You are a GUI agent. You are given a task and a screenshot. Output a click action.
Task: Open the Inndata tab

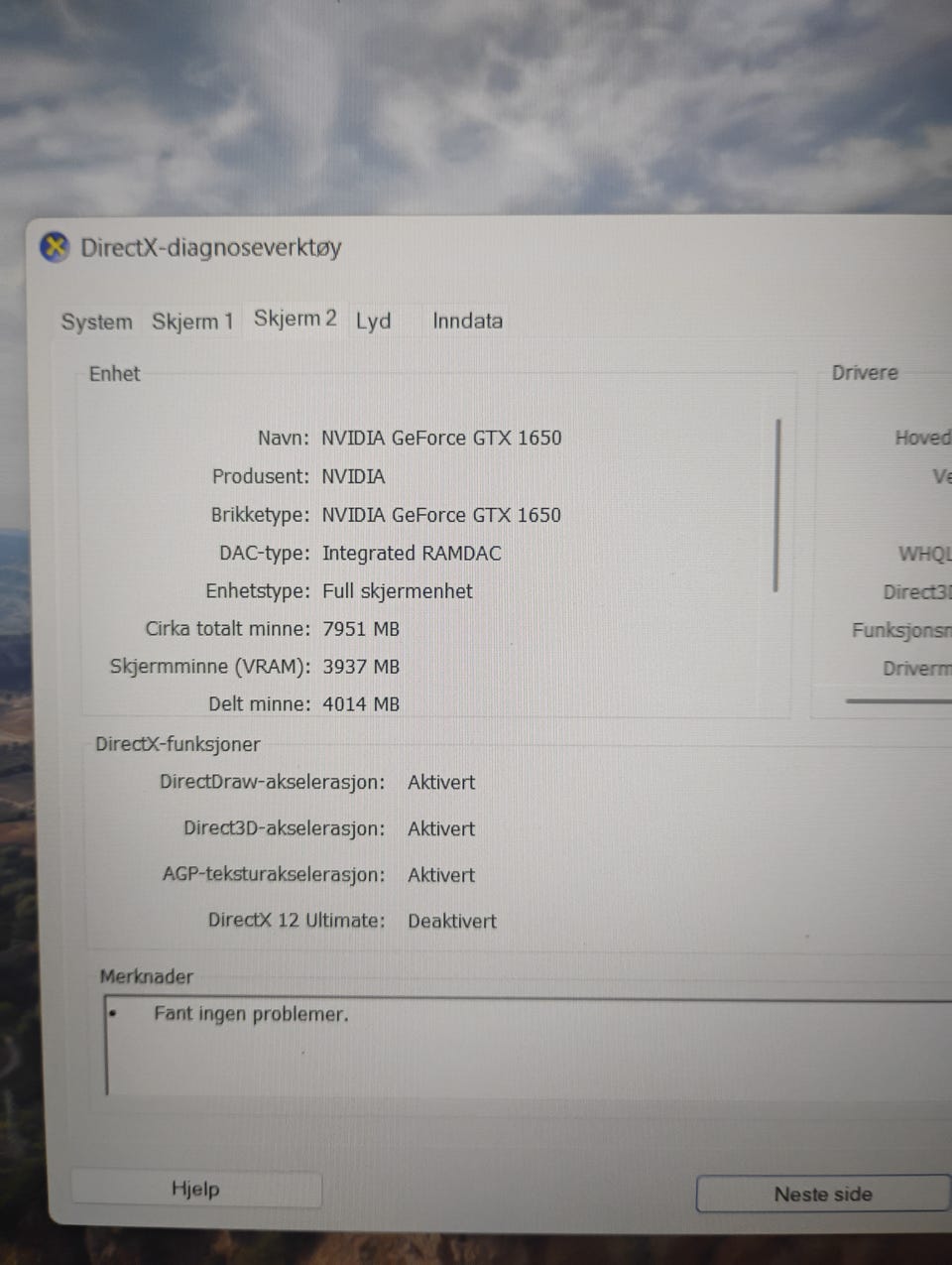click(467, 320)
